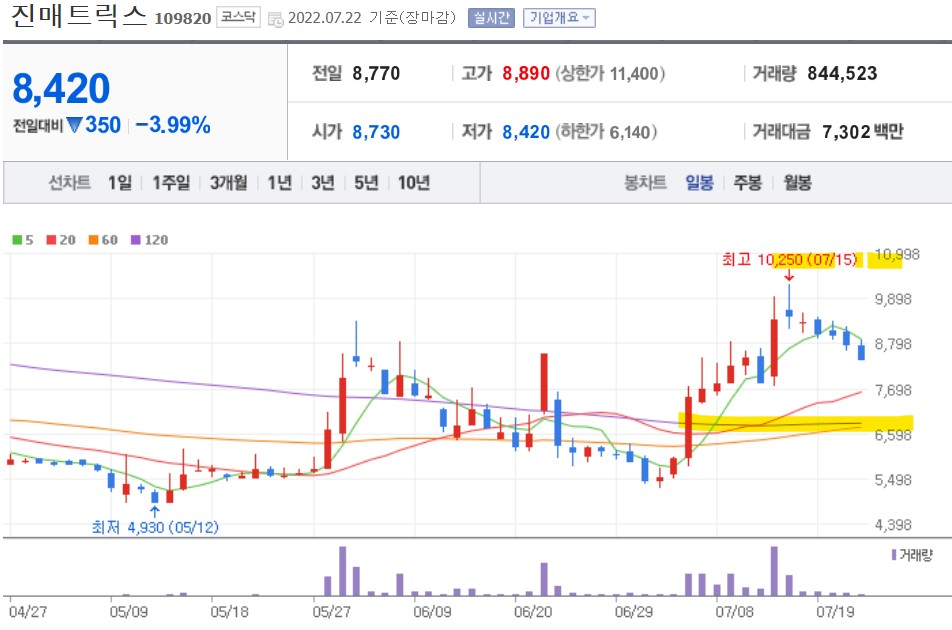Select the 1주일 line chart tab
Screen dimensions: 952x630
171,182
